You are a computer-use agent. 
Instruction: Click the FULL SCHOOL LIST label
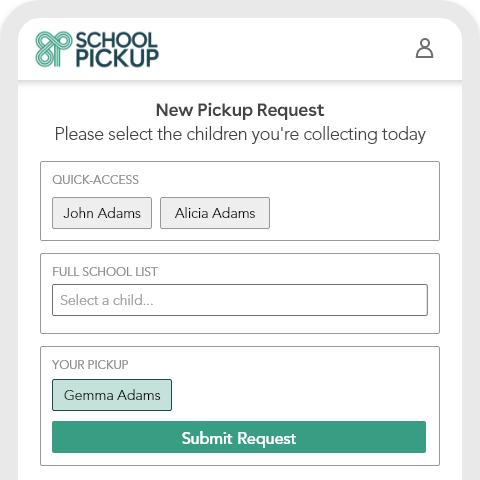105,272
